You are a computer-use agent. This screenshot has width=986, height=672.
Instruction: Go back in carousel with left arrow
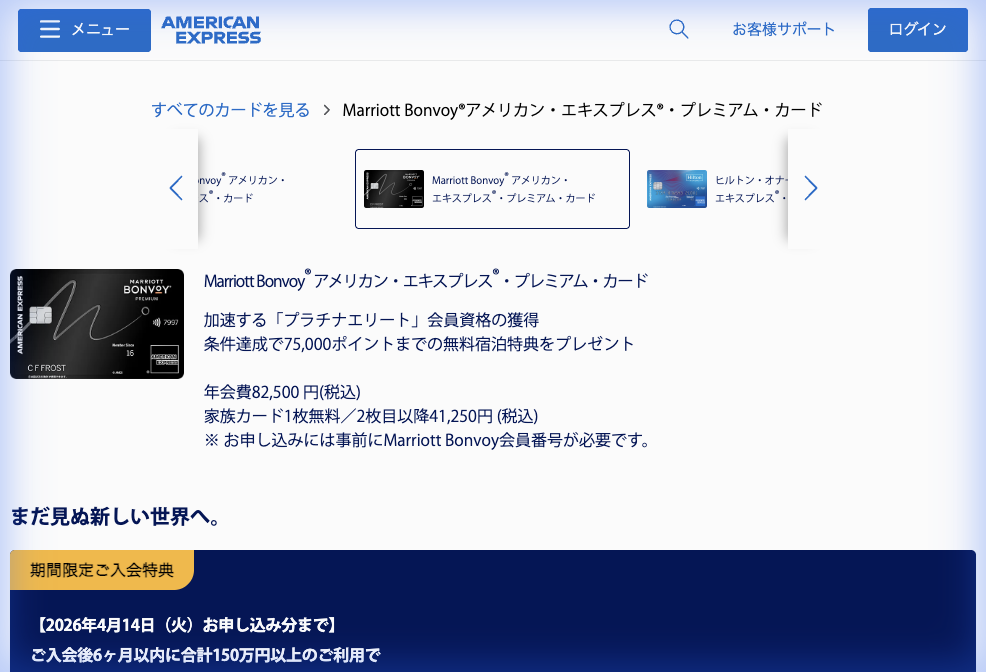pyautogui.click(x=177, y=188)
